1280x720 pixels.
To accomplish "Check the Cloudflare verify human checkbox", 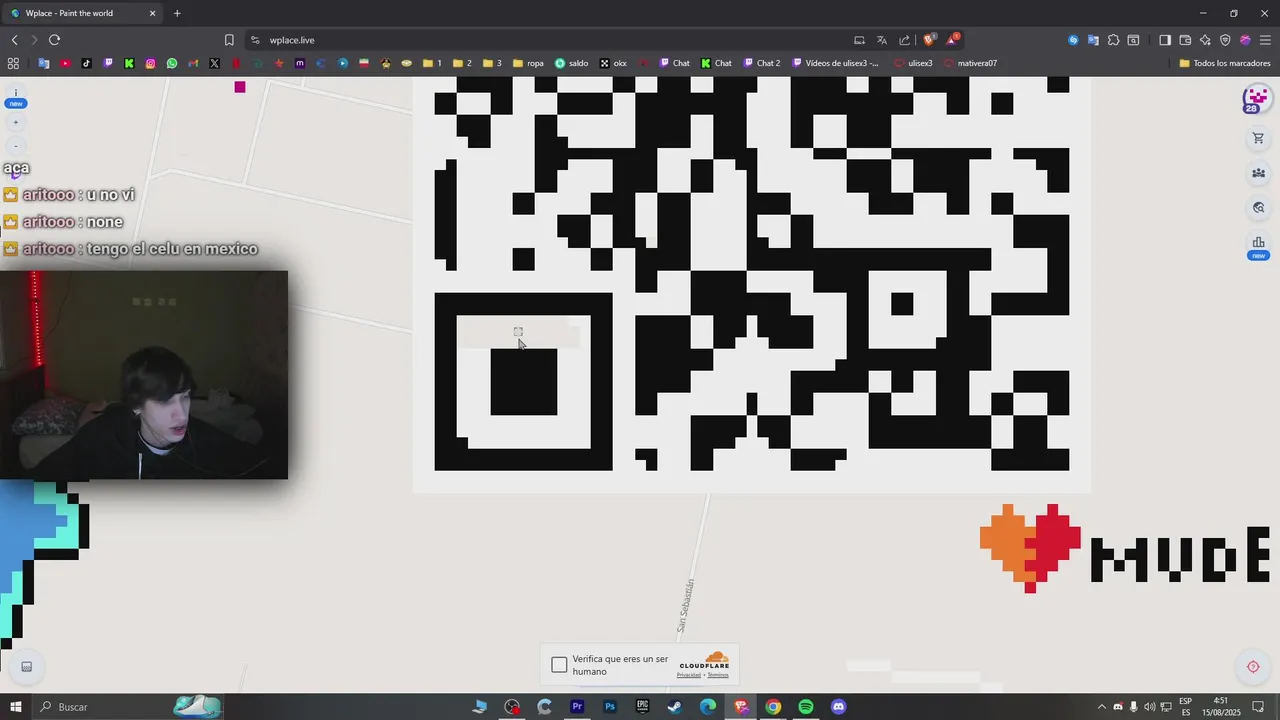I will point(559,664).
